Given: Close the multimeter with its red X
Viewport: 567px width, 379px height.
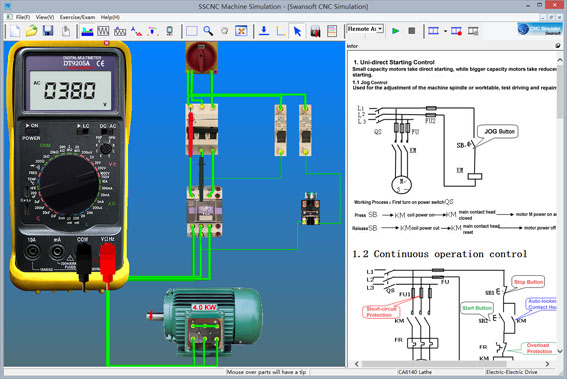Looking at the screenshot, I should pyautogui.click(x=106, y=43).
